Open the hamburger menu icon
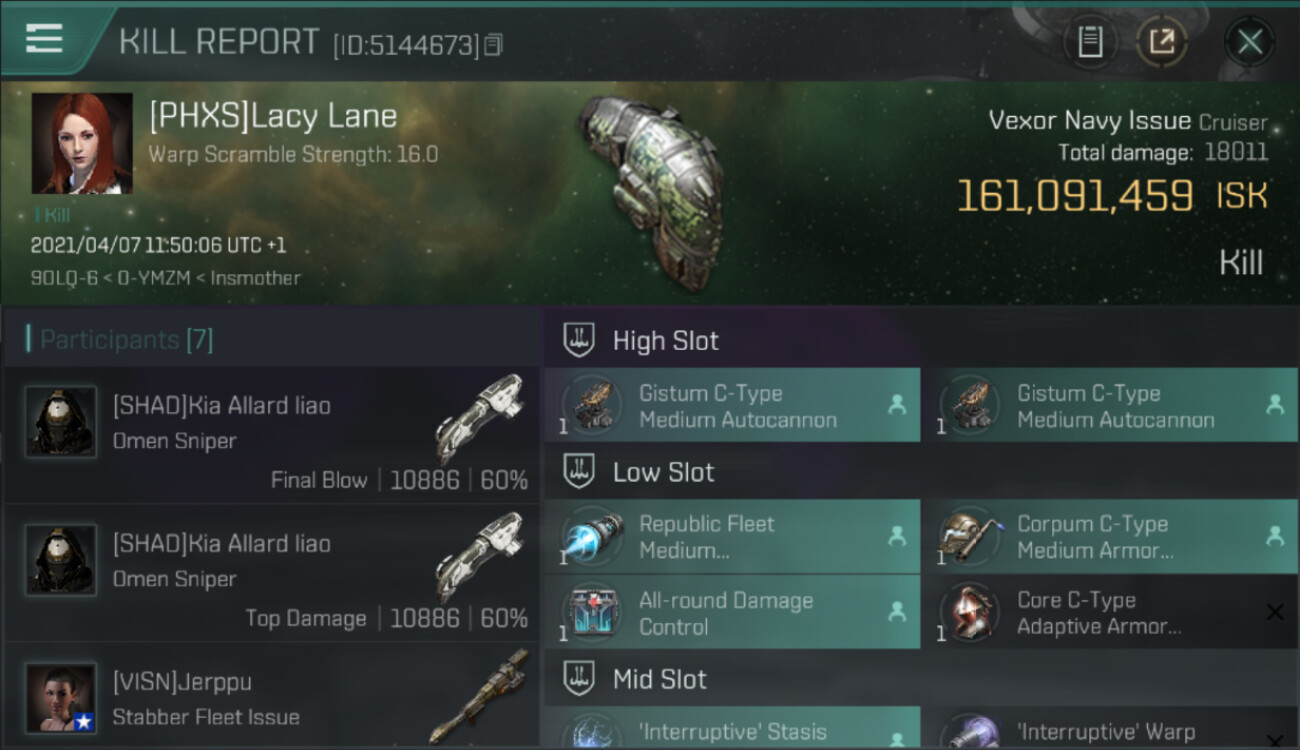Viewport: 1300px width, 750px height. (x=44, y=39)
